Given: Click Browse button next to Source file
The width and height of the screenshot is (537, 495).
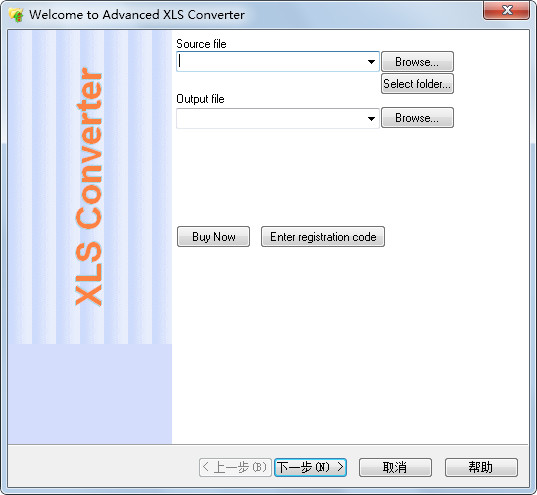Looking at the screenshot, I should tap(417, 62).
